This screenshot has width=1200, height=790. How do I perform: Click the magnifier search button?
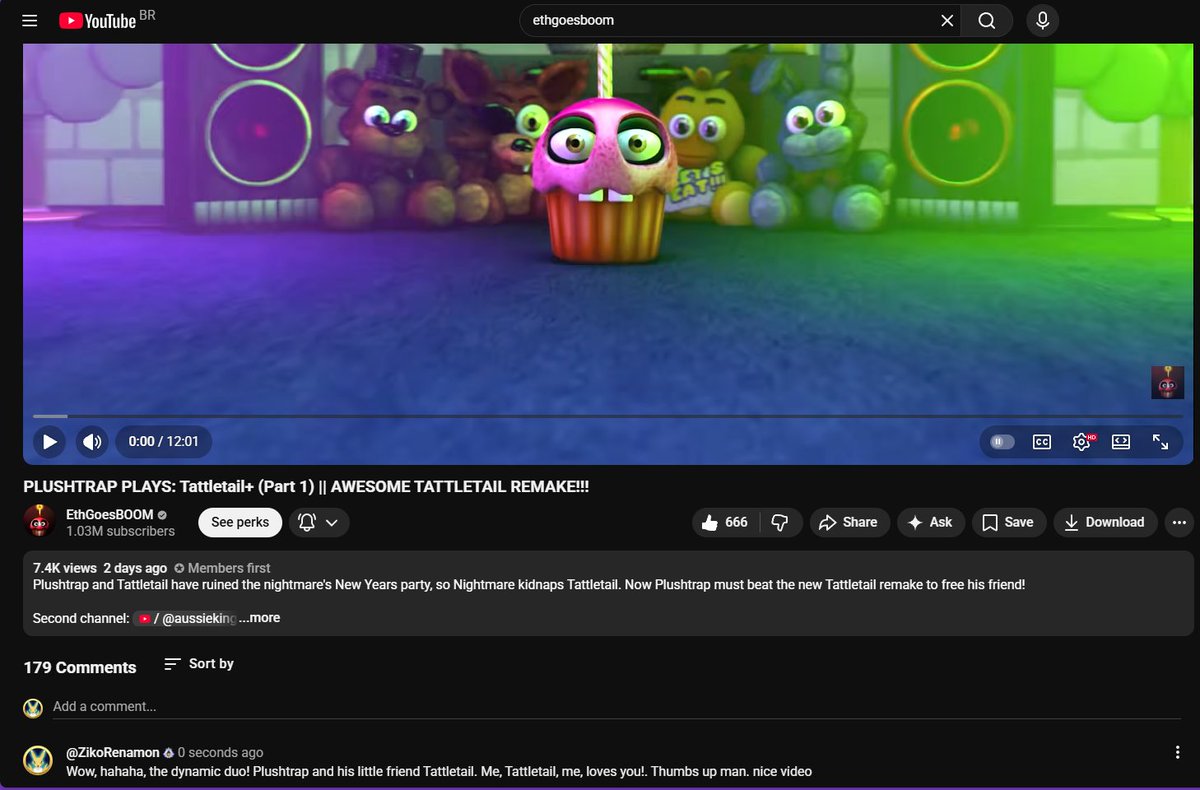[x=987, y=20]
